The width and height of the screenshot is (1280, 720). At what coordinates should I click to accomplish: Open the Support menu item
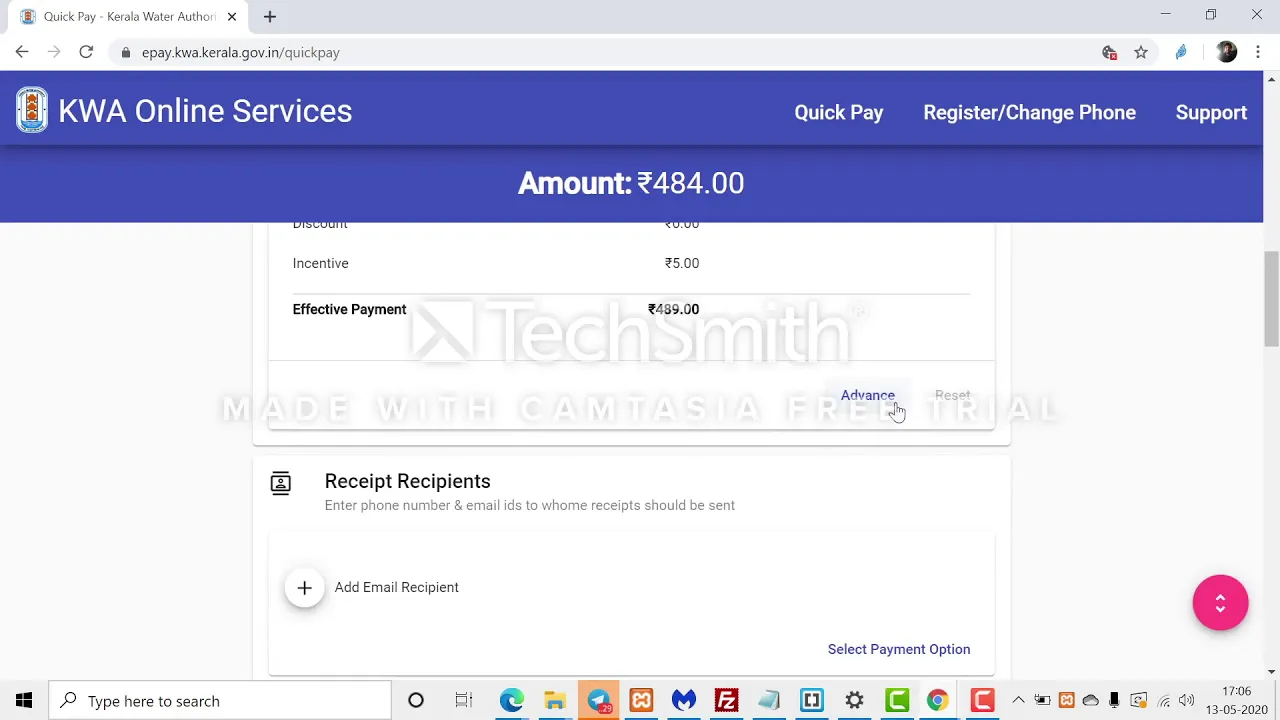pos(1211,112)
